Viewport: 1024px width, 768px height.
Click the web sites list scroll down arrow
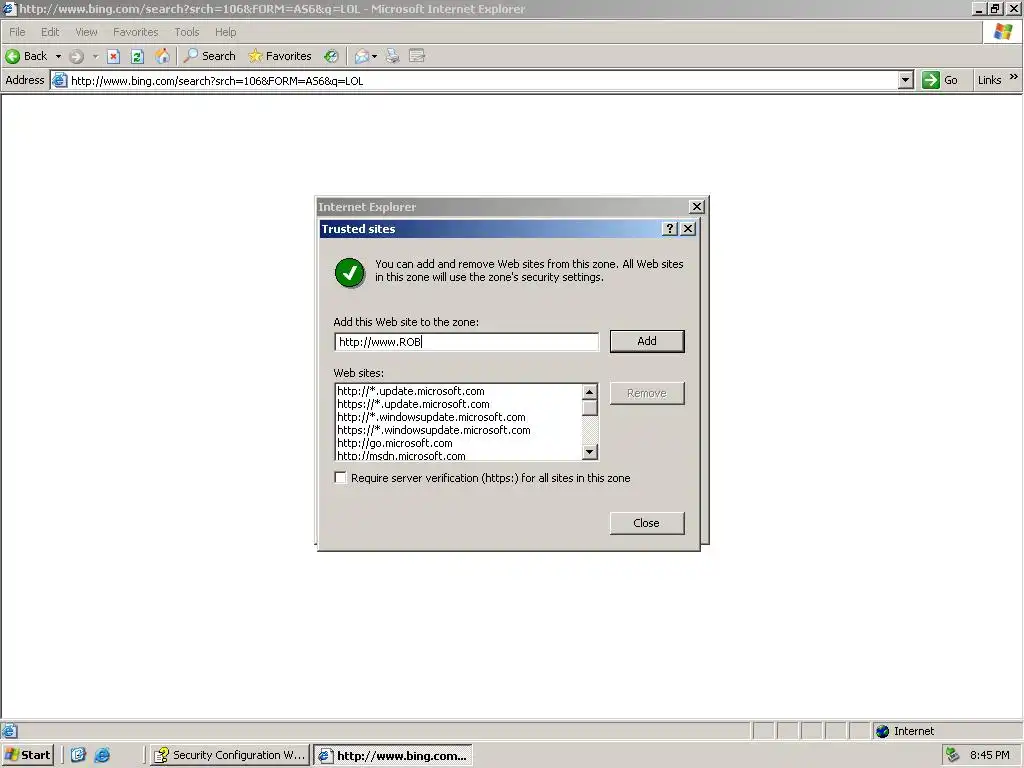point(590,451)
